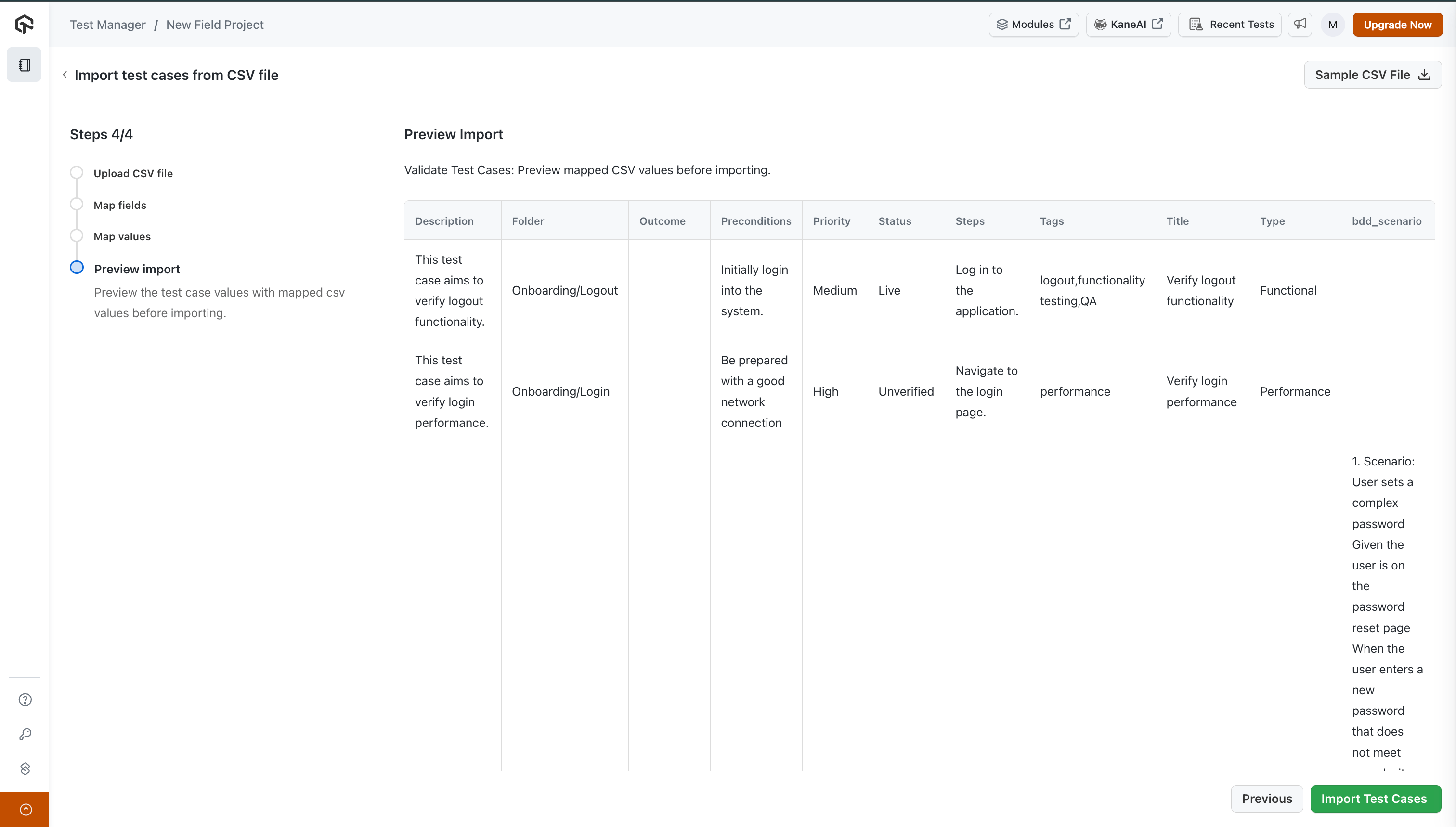
Task: Click 'Verify logout functionality' title cell
Action: [1202, 290]
